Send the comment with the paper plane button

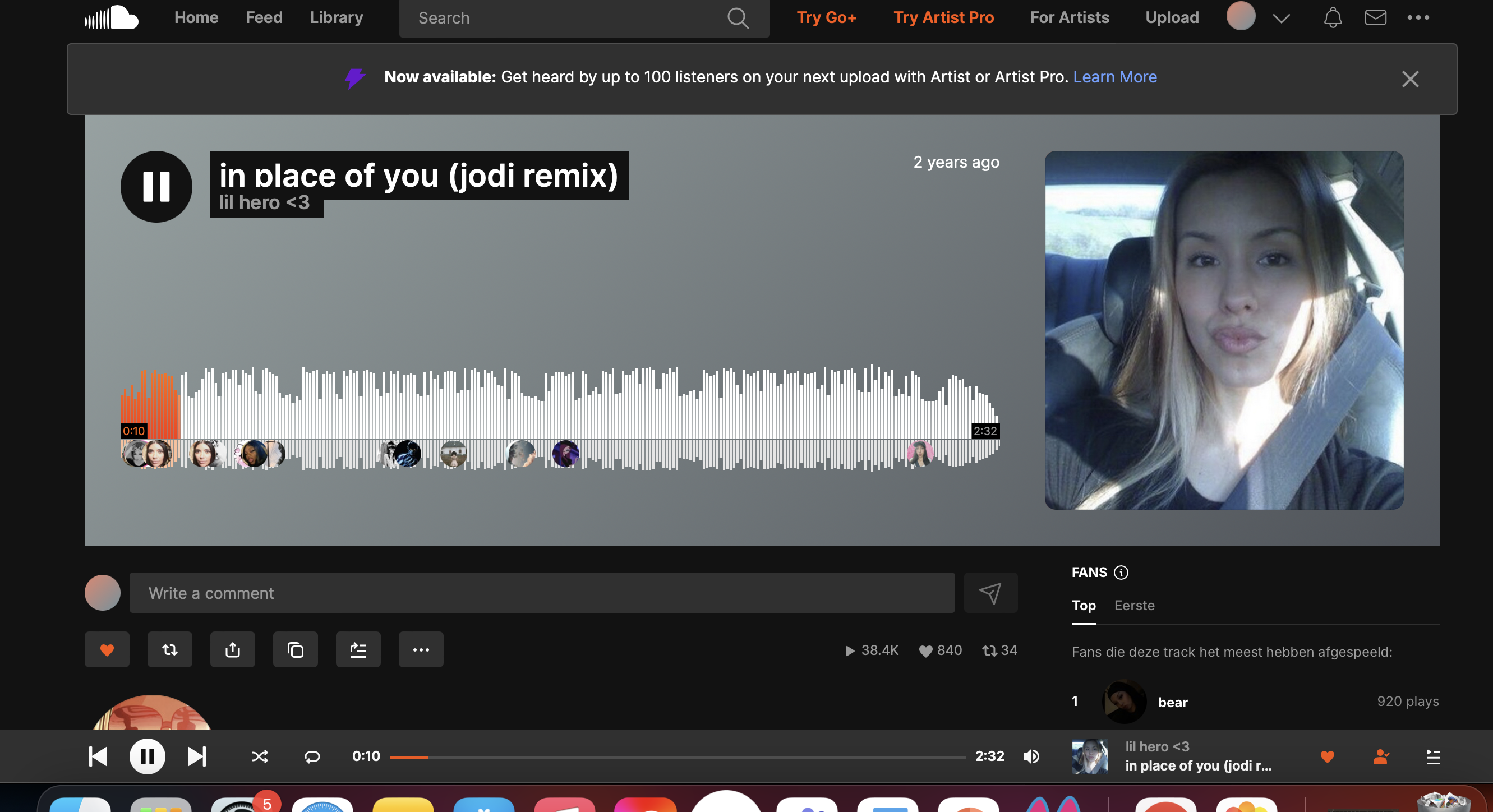coord(990,593)
